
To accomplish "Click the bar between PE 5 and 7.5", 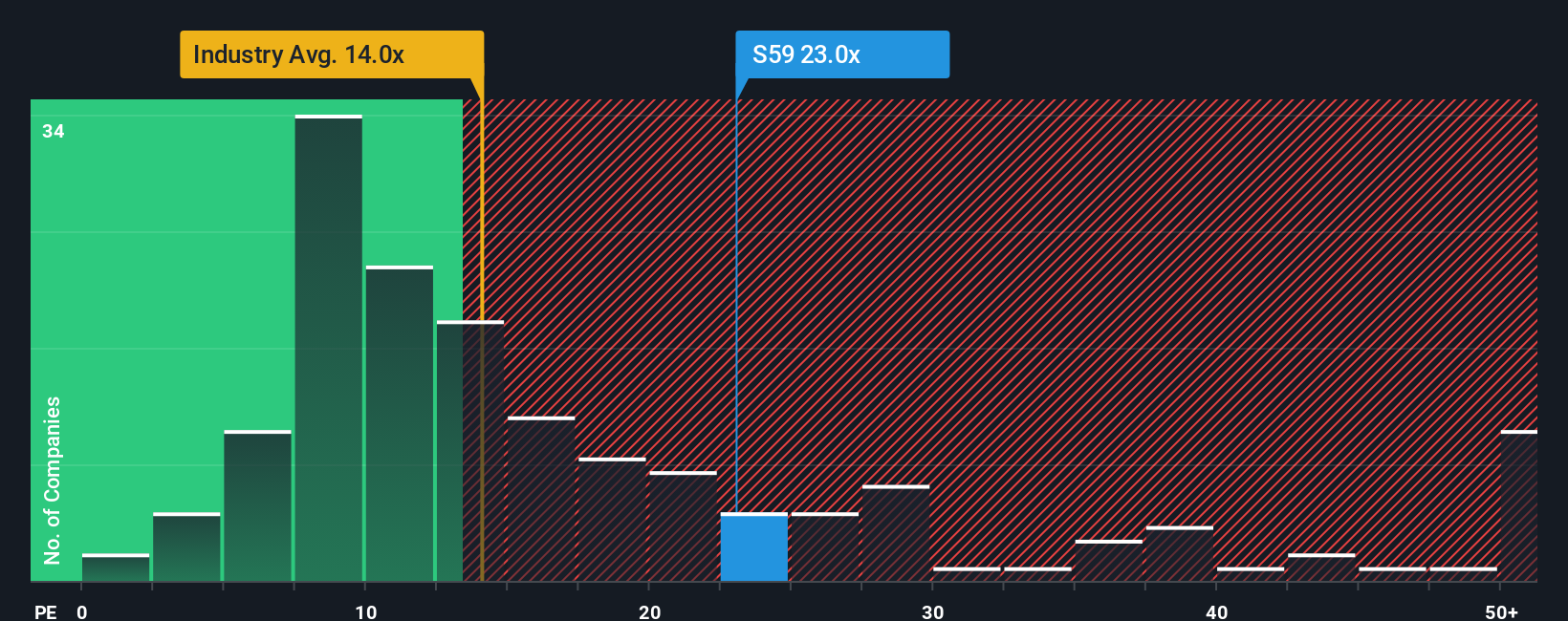I will pos(258,506).
